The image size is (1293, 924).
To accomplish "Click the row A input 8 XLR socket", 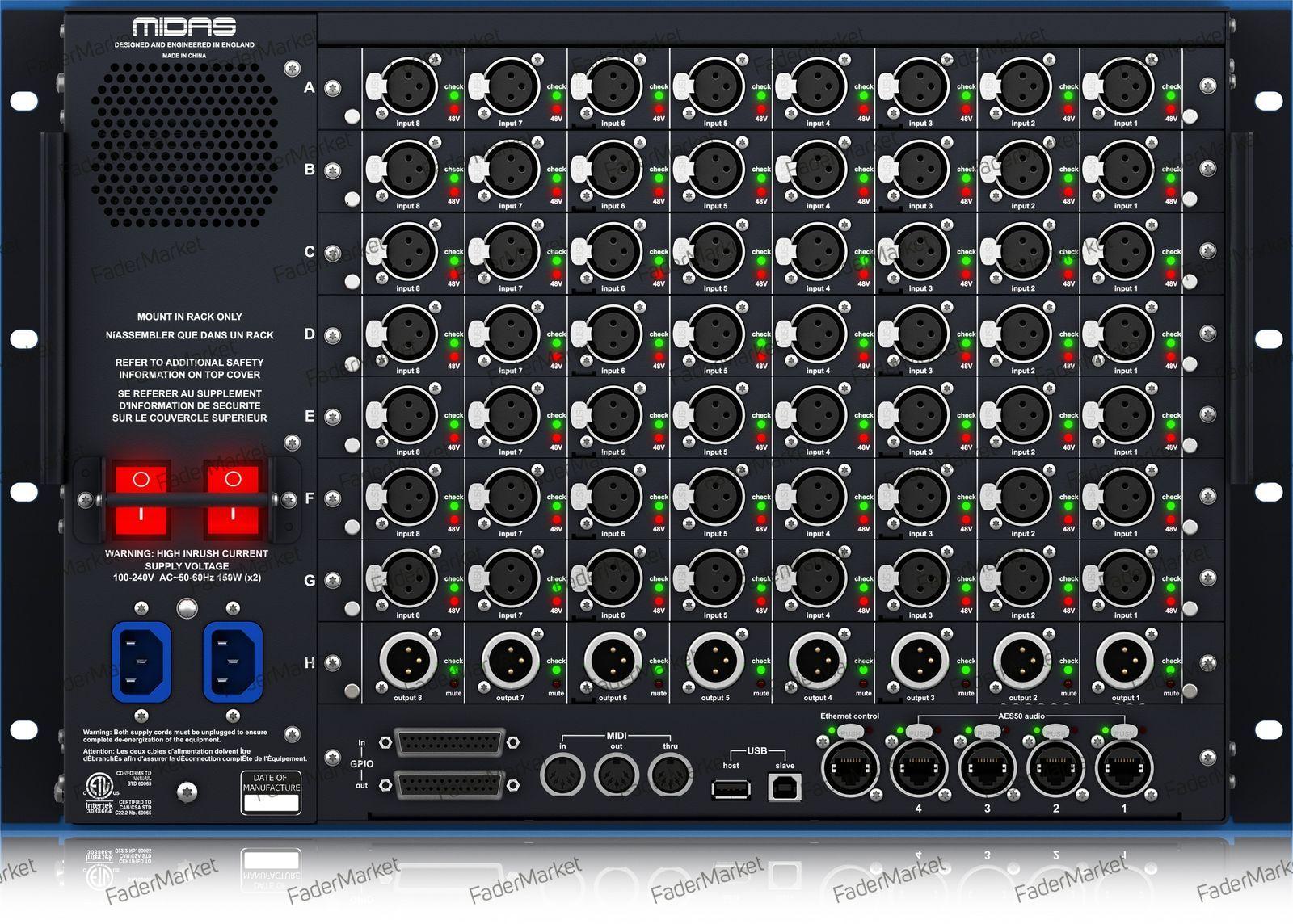I will coord(408,86).
